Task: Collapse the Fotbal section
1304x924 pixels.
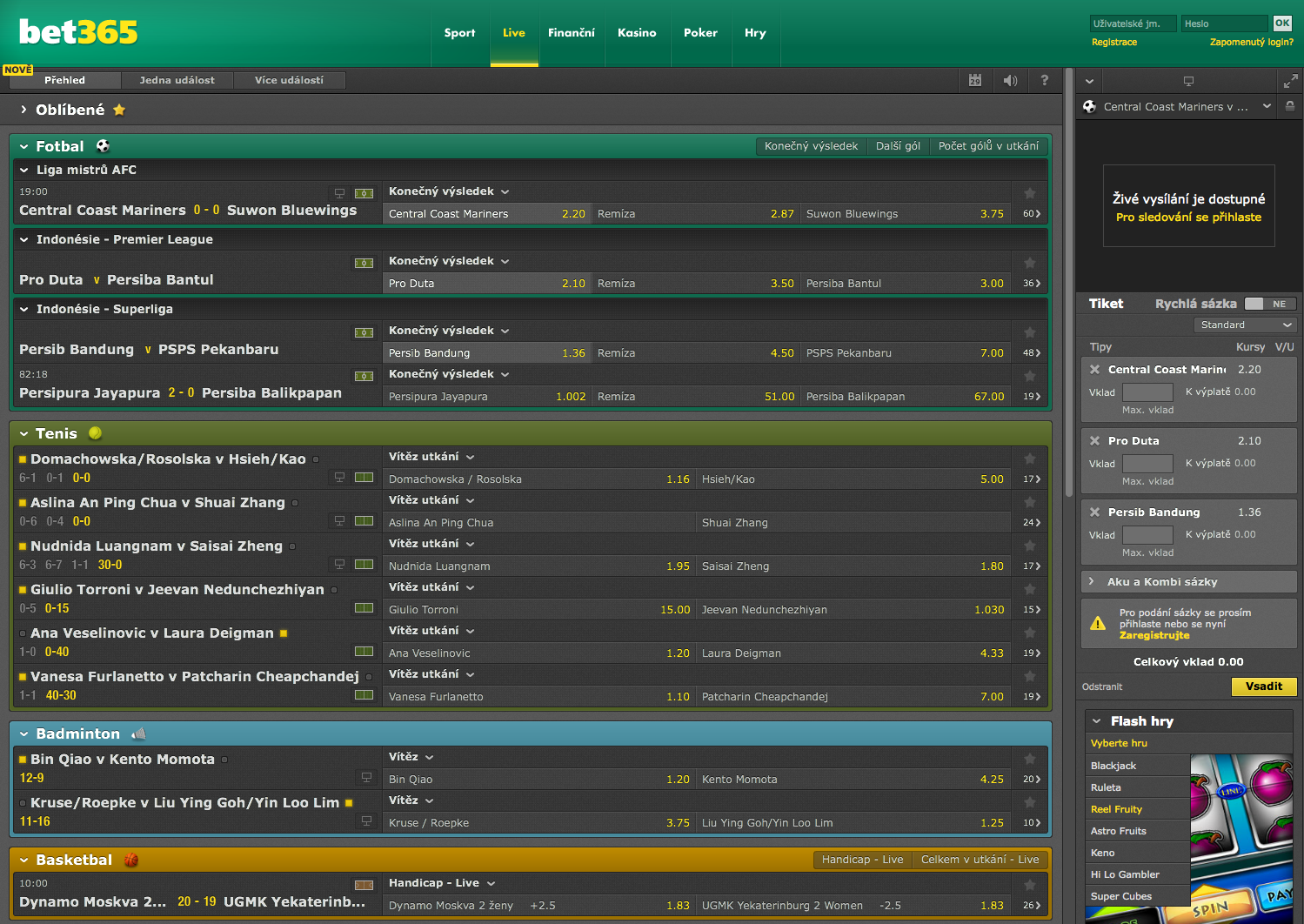Action: 24,147
